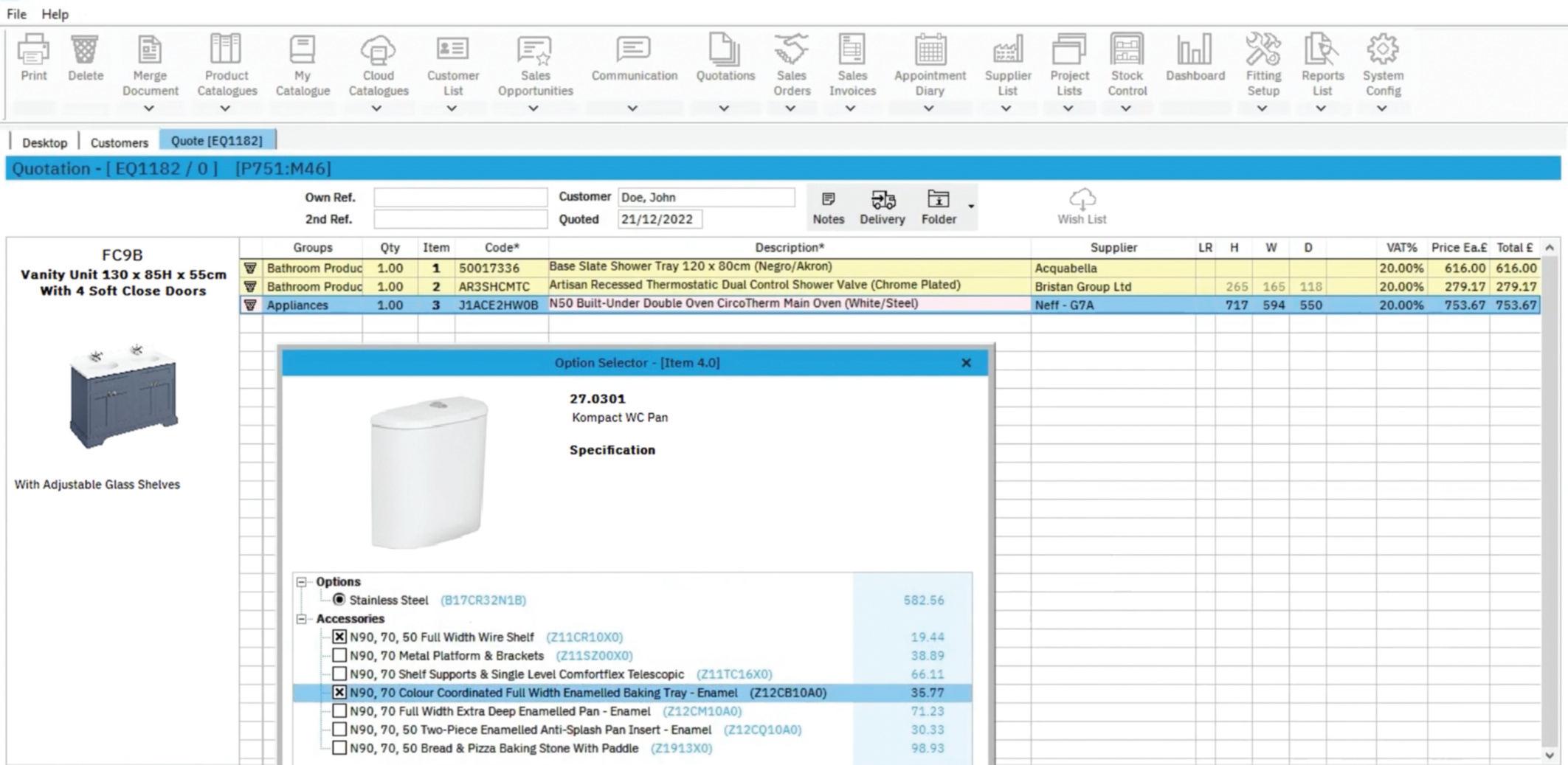Click the vanity unit product thumbnail
The image size is (1568, 765).
(x=123, y=396)
